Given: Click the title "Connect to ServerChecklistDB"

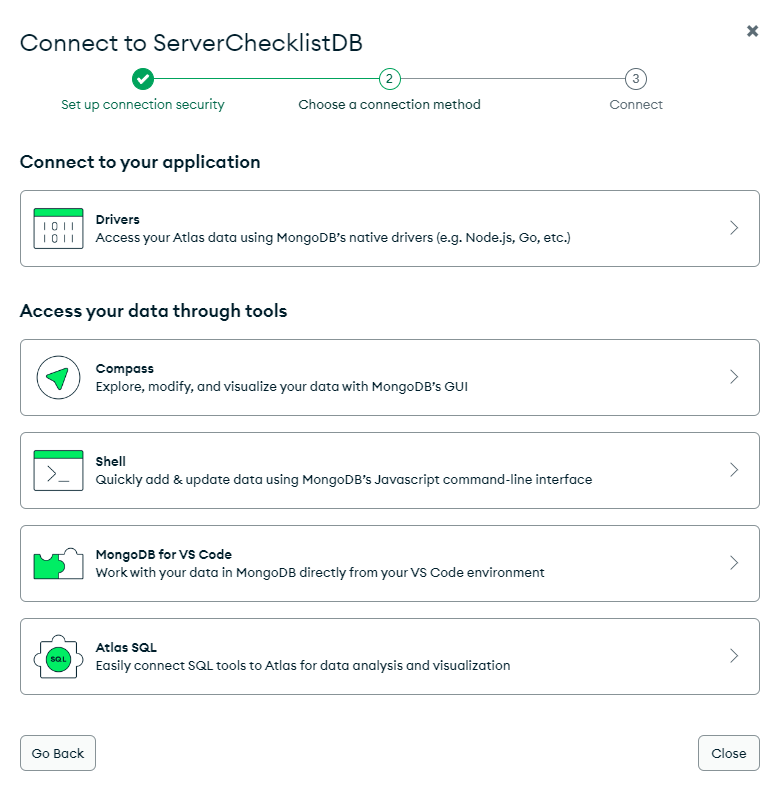Looking at the screenshot, I should pos(191,43).
